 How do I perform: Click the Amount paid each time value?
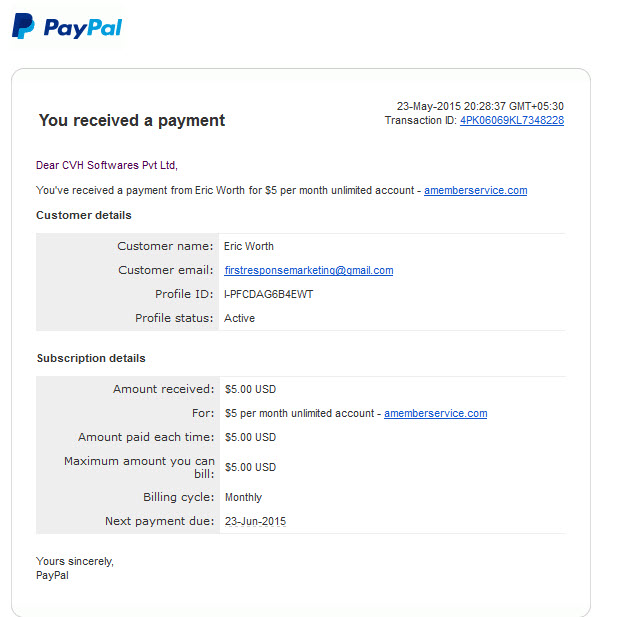[250, 437]
